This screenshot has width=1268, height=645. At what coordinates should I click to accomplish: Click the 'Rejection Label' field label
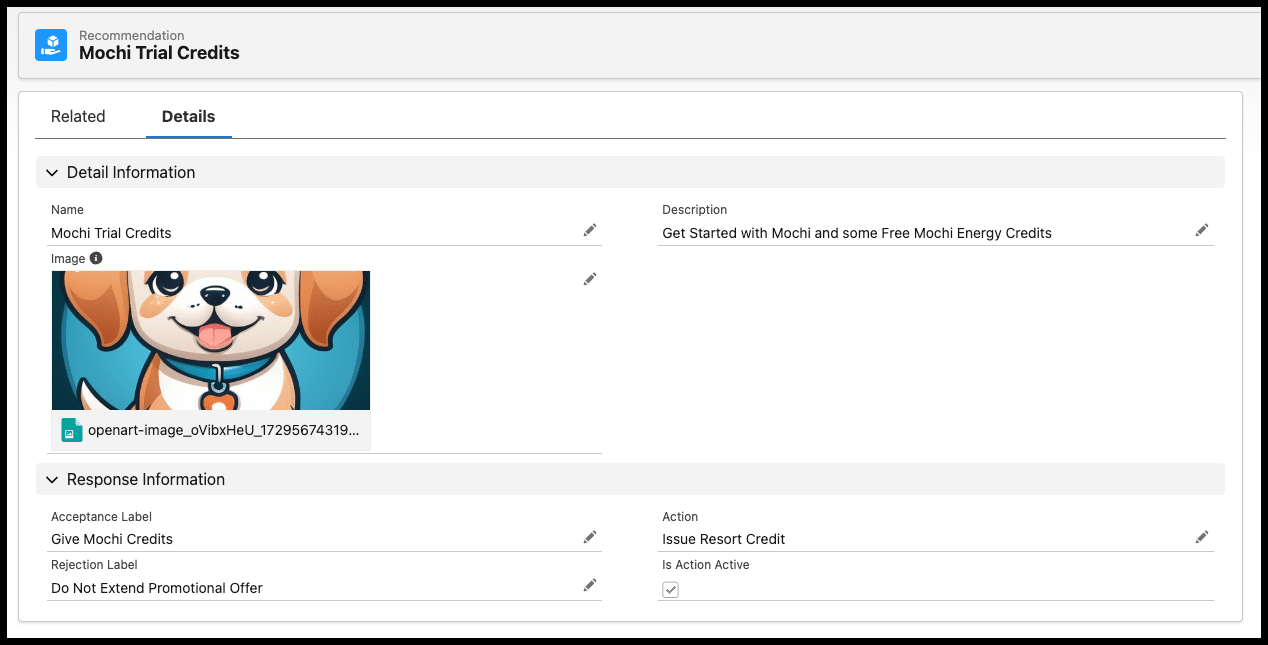pos(94,565)
